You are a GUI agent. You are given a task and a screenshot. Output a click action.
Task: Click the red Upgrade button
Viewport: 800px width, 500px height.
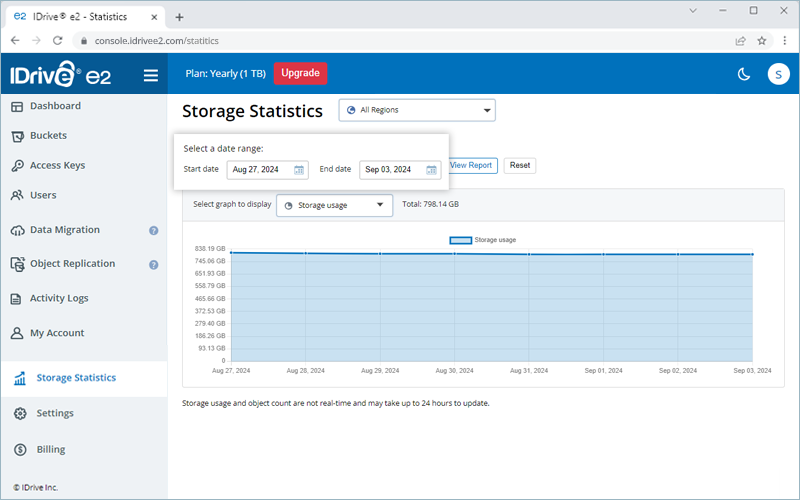point(300,73)
